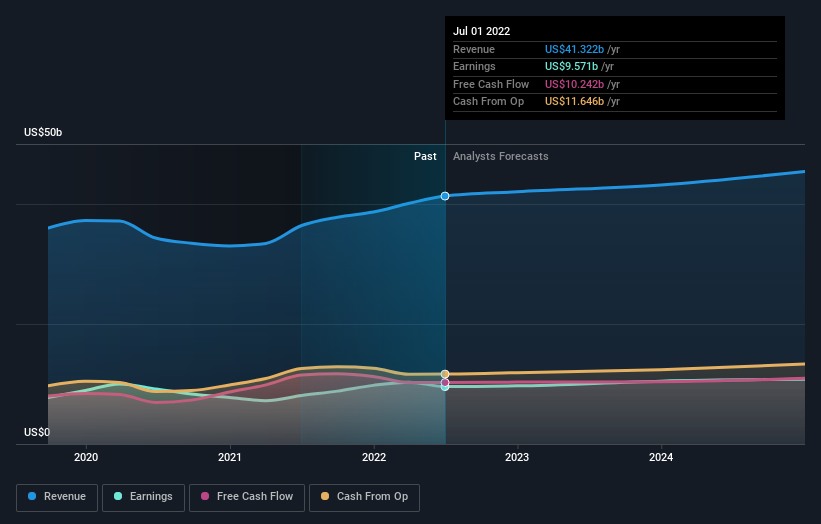Click the US$9.571b earnings value
This screenshot has height=524, width=821.
[x=571, y=66]
